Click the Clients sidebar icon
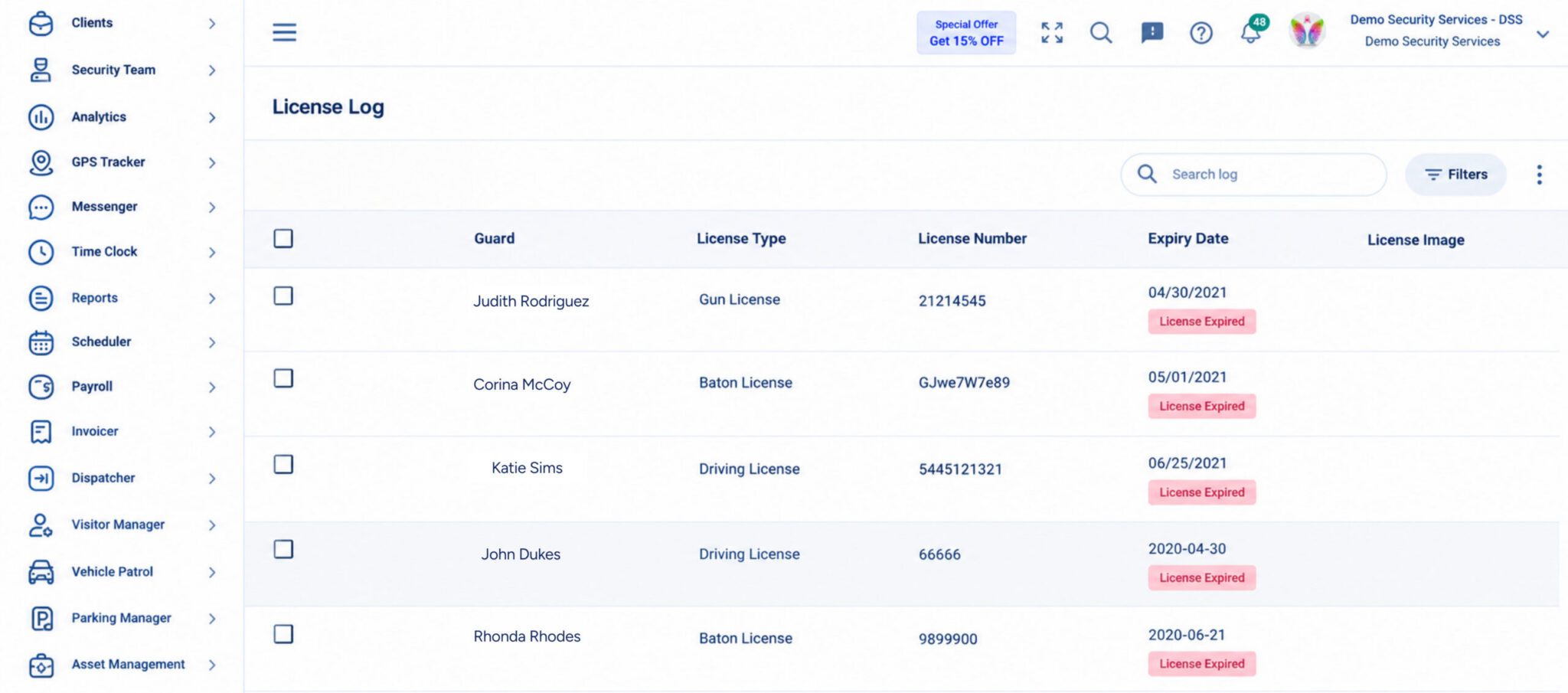Viewport: 1568px width, 693px height. coord(41,23)
